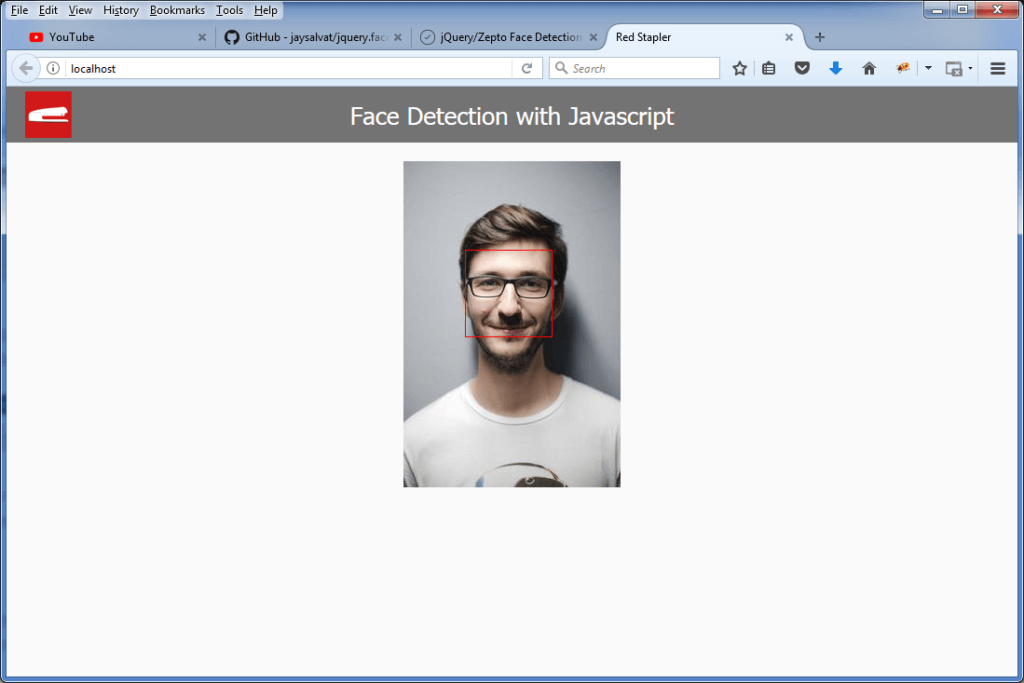Open the back button history dropdown

tap(26, 68)
